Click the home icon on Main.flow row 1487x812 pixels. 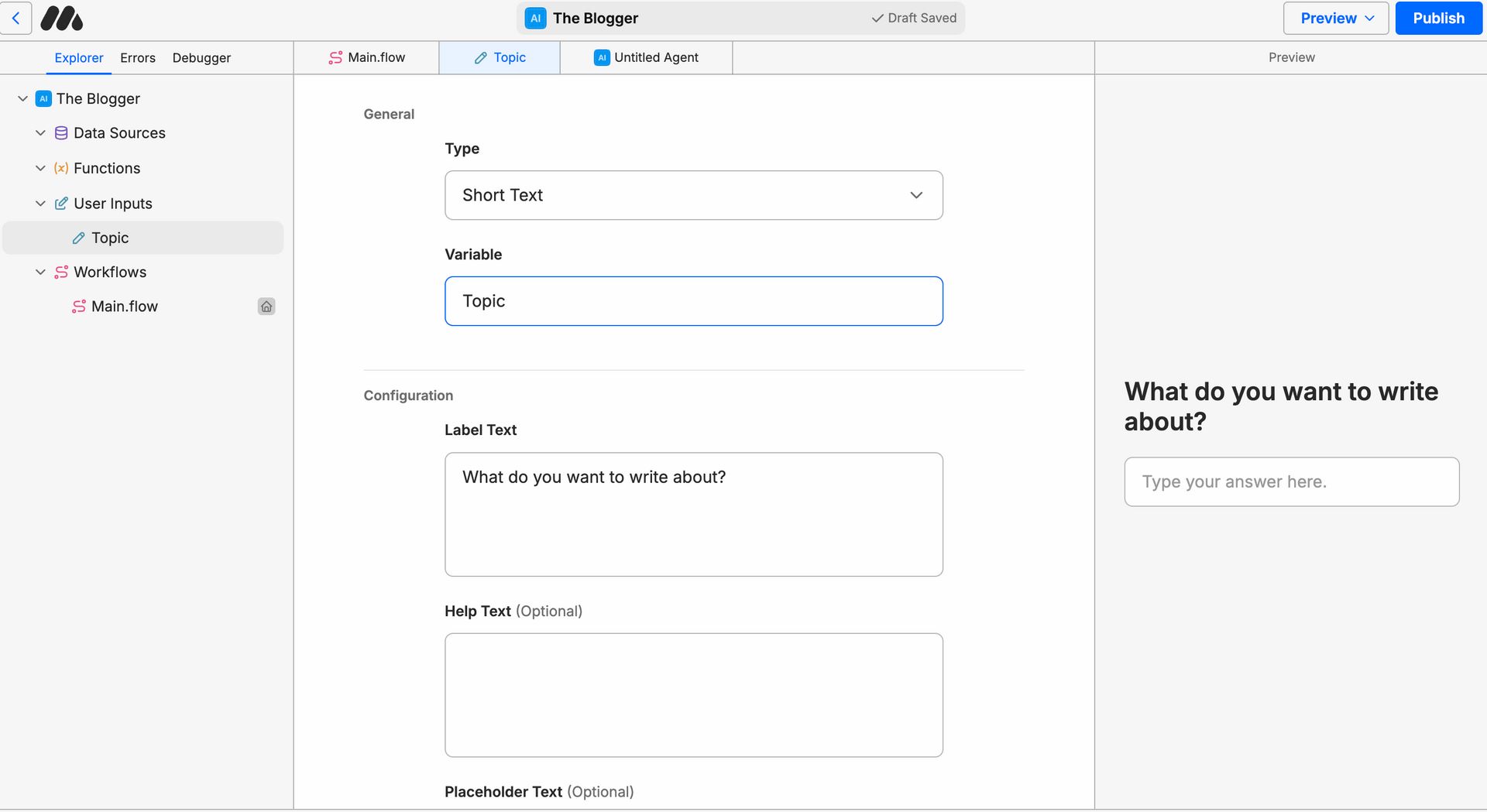(266, 307)
